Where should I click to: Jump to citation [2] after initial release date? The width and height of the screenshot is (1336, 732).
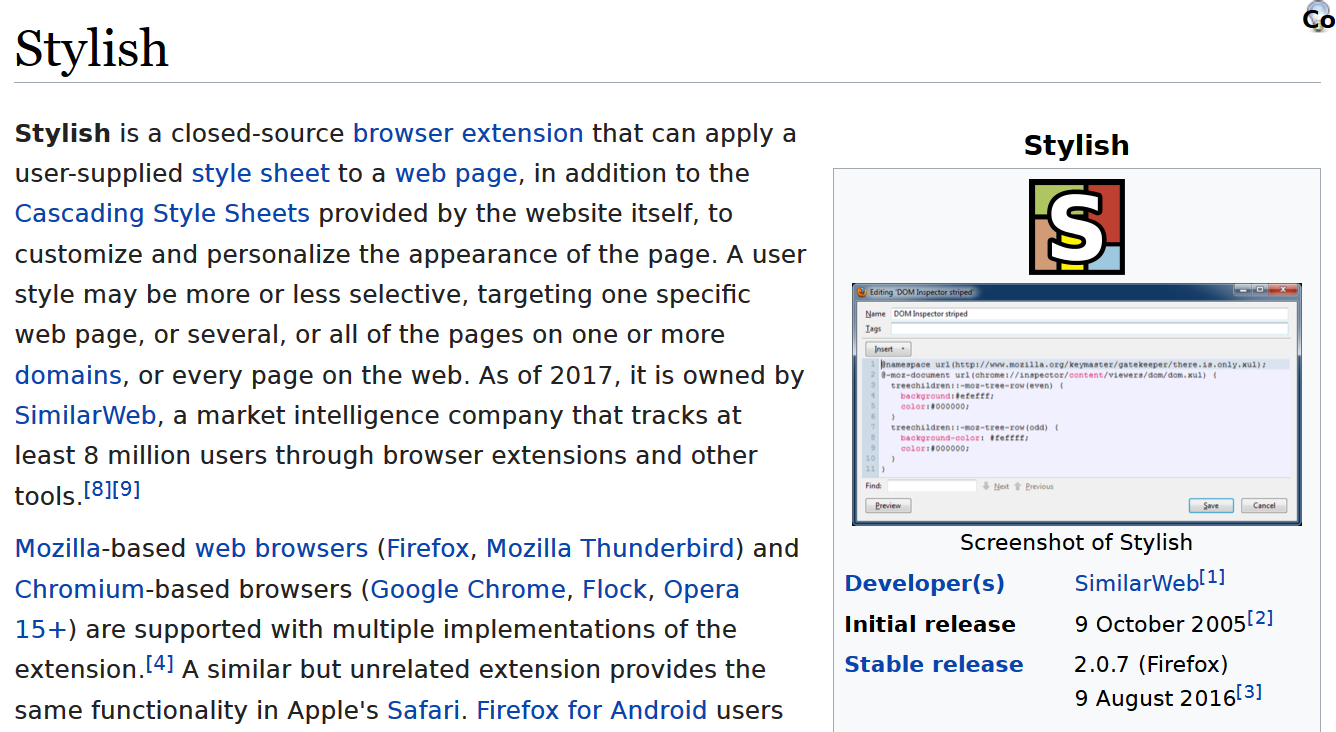click(x=1260, y=618)
